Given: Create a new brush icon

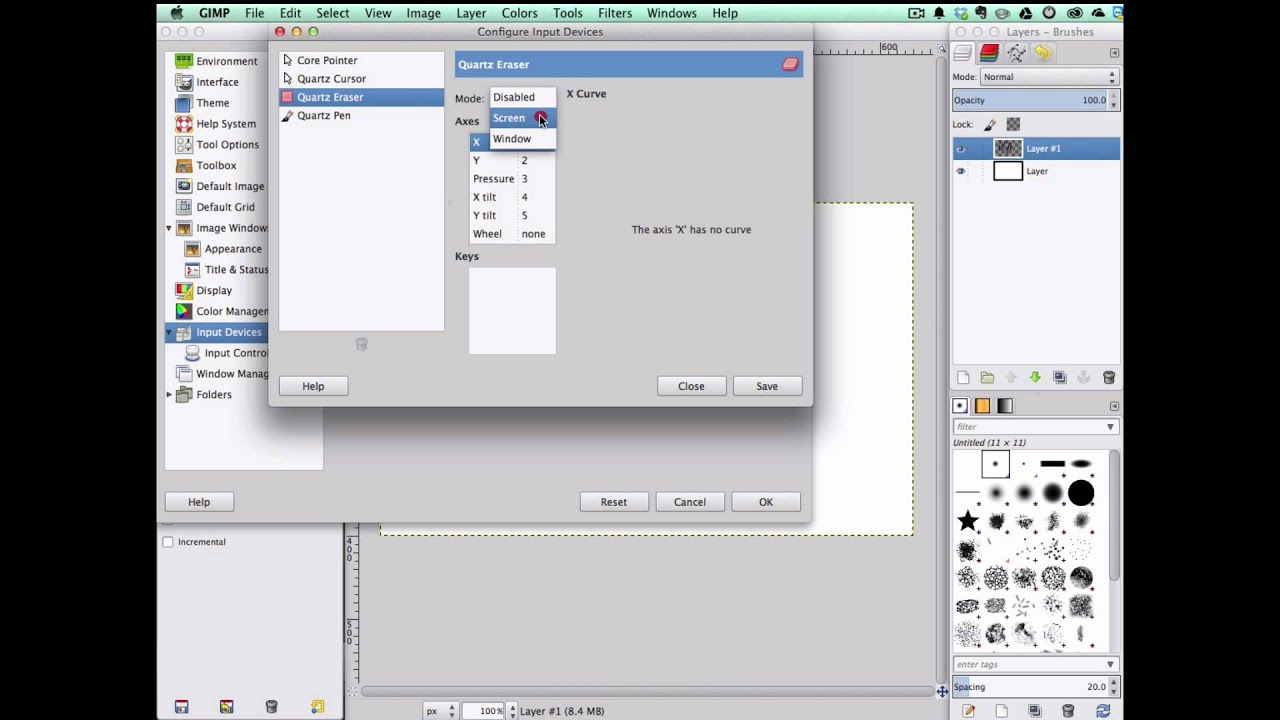Looking at the screenshot, I should coord(1001,711).
